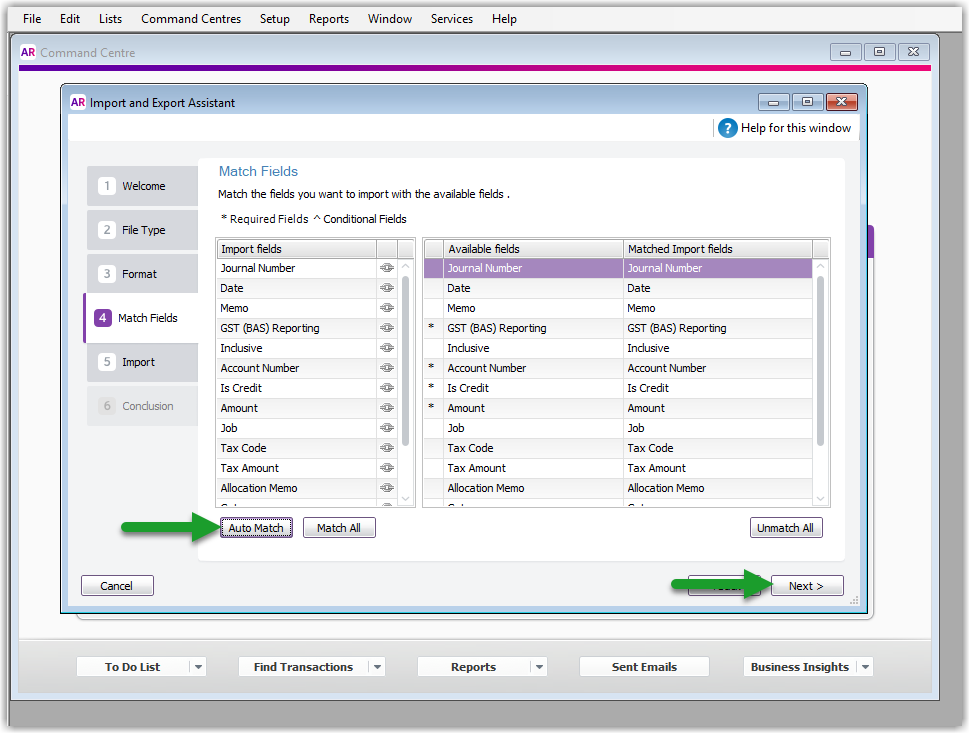
Task: Click match icon beside Inclusive import field
Action: [387, 348]
